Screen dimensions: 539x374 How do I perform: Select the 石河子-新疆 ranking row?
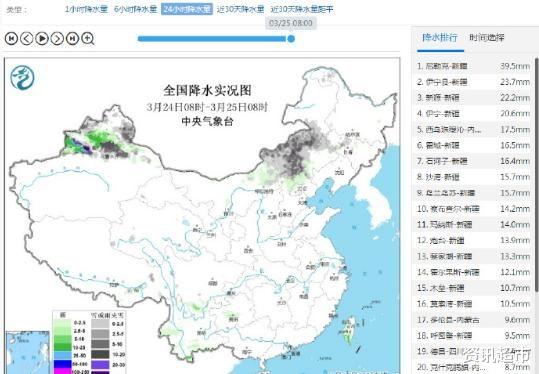(473, 161)
